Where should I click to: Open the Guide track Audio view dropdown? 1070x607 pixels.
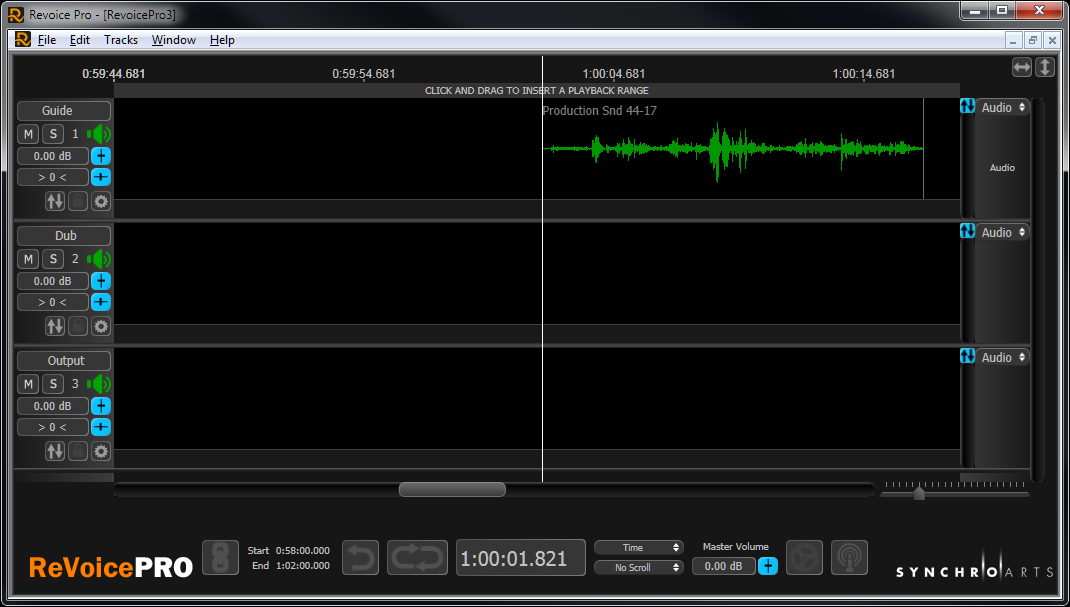pyautogui.click(x=1003, y=107)
